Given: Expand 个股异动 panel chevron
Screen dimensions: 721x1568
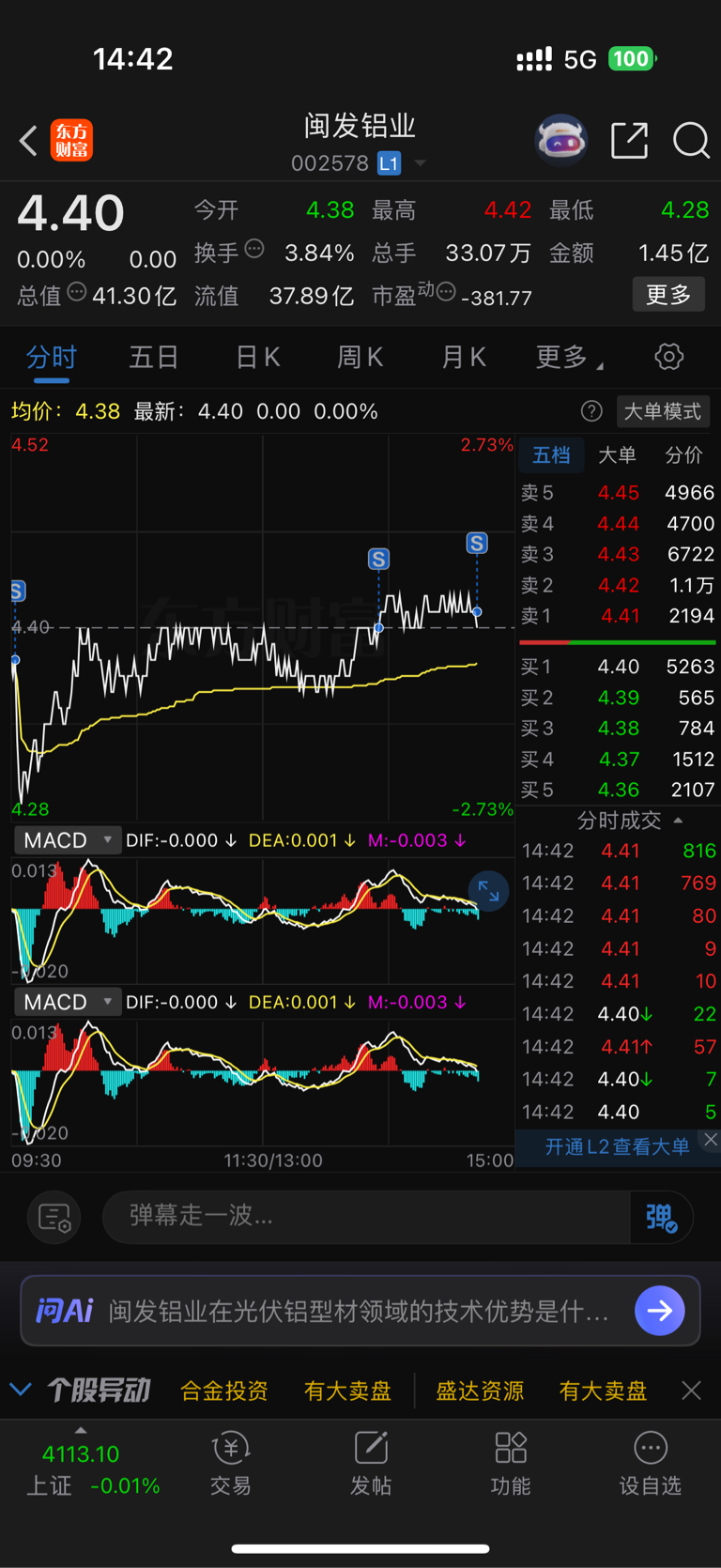Looking at the screenshot, I should 21,1389.
